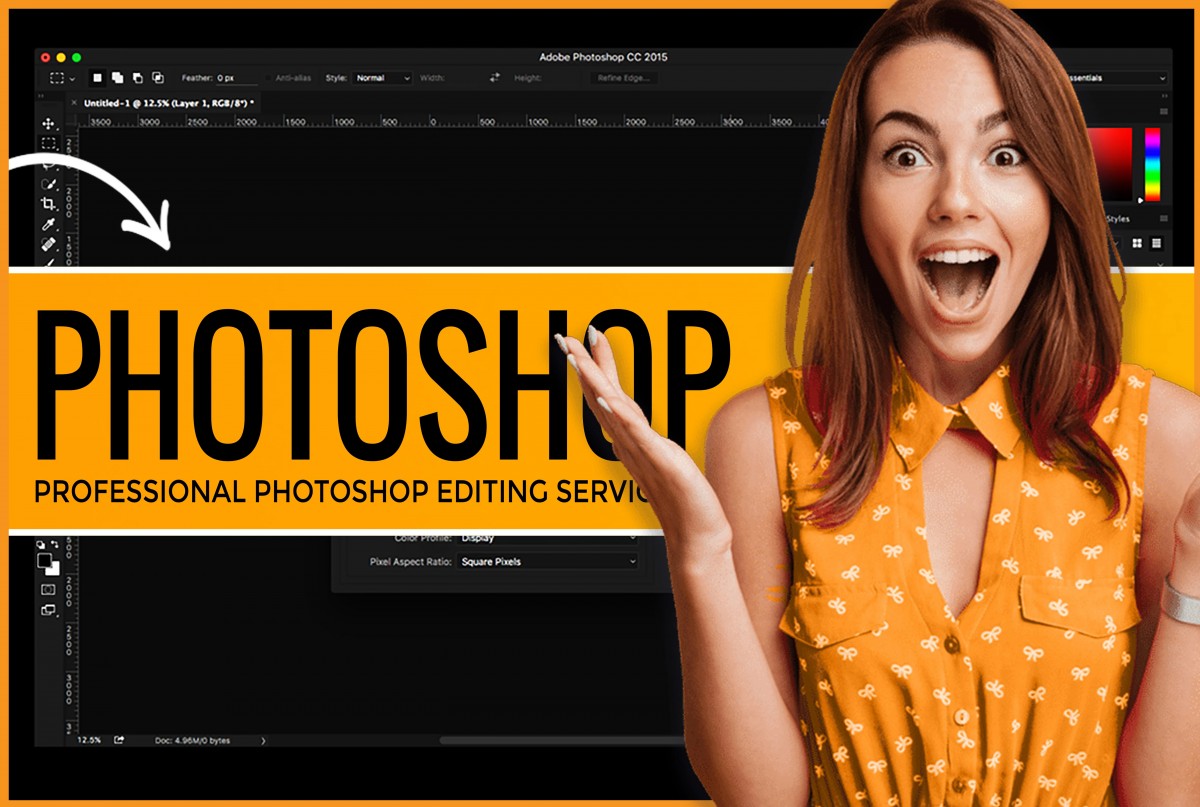Viewport: 1200px width, 807px height.
Task: Change screen mode icon in toolbar
Action: coord(48,610)
